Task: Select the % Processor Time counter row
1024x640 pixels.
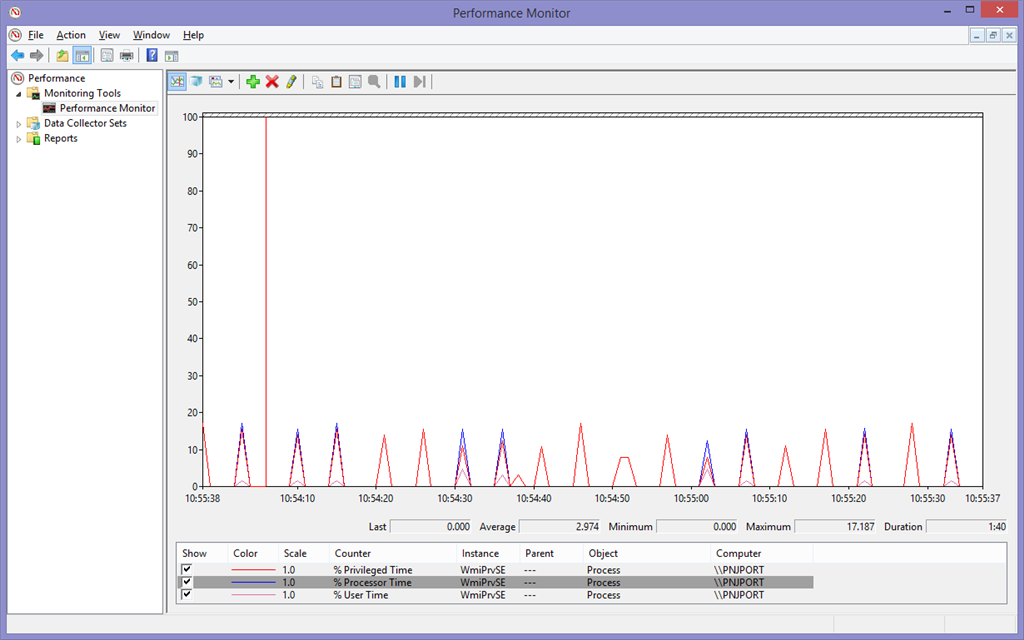Action: [x=496, y=583]
